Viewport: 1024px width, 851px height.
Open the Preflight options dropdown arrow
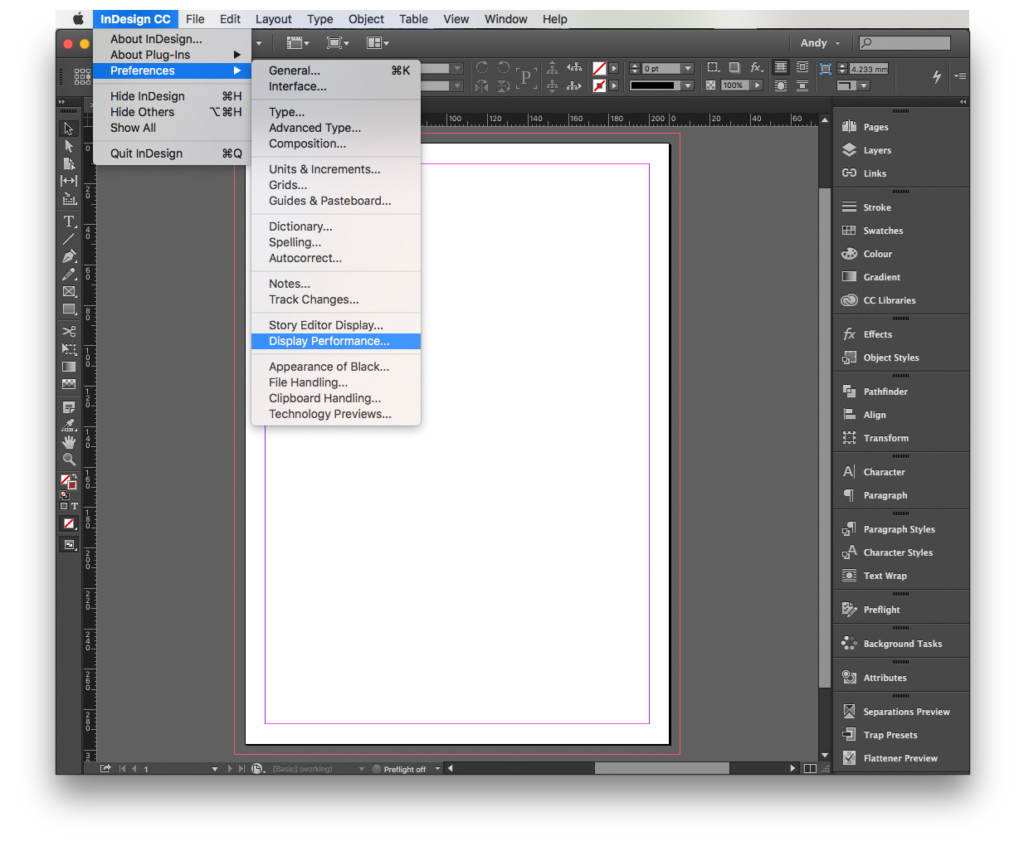click(x=436, y=769)
